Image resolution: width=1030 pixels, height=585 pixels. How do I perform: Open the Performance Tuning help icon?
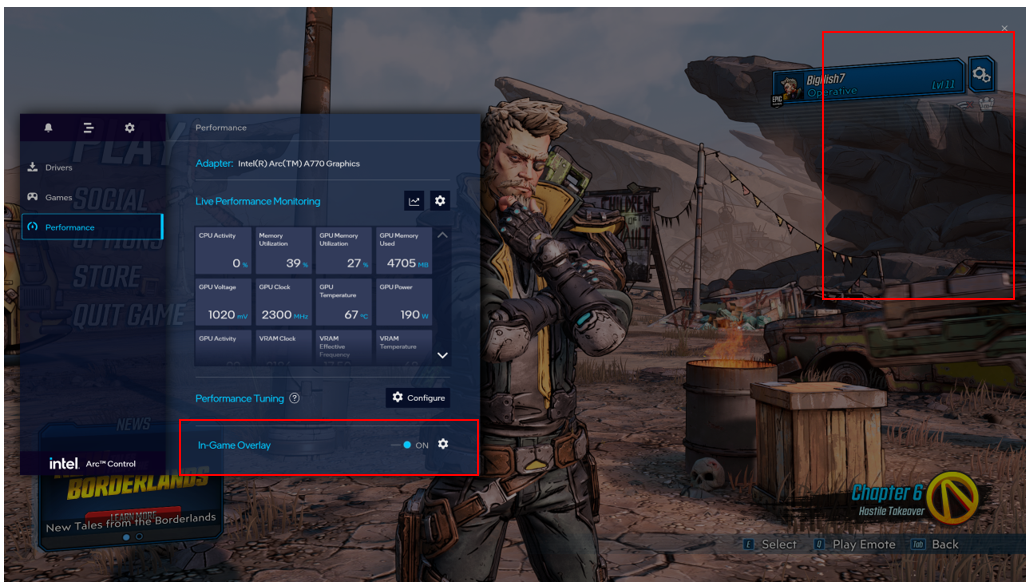click(x=294, y=398)
